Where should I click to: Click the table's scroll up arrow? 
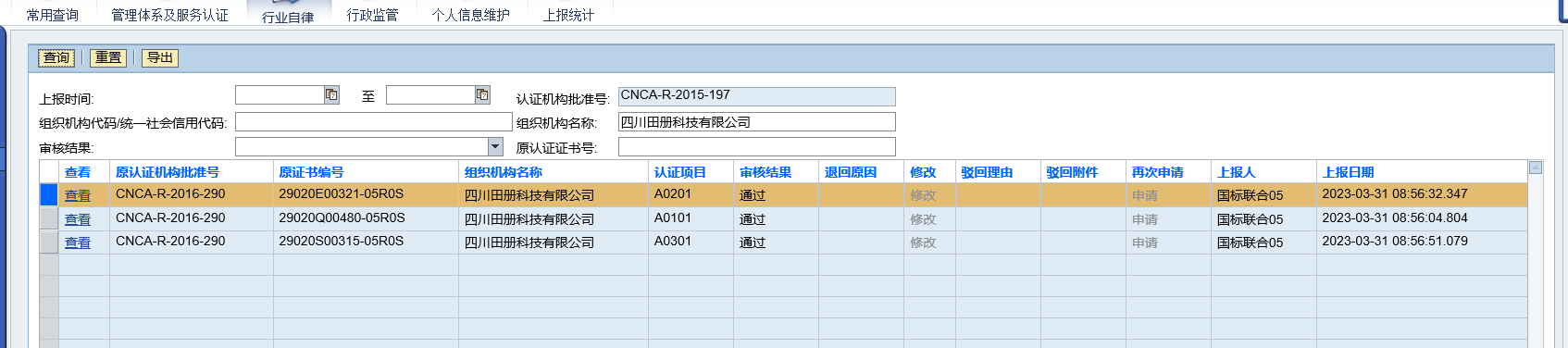point(1536,168)
